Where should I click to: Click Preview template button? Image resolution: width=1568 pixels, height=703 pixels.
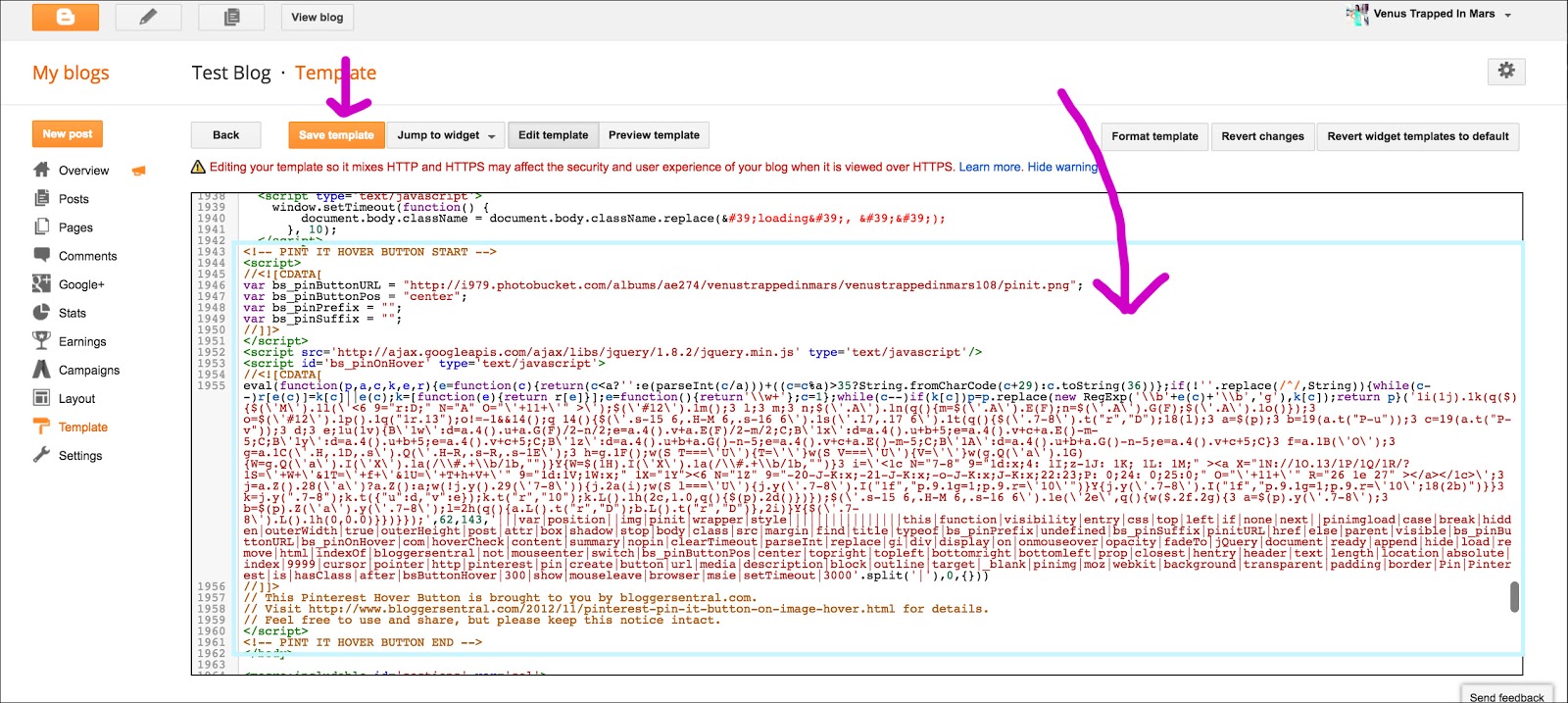654,135
